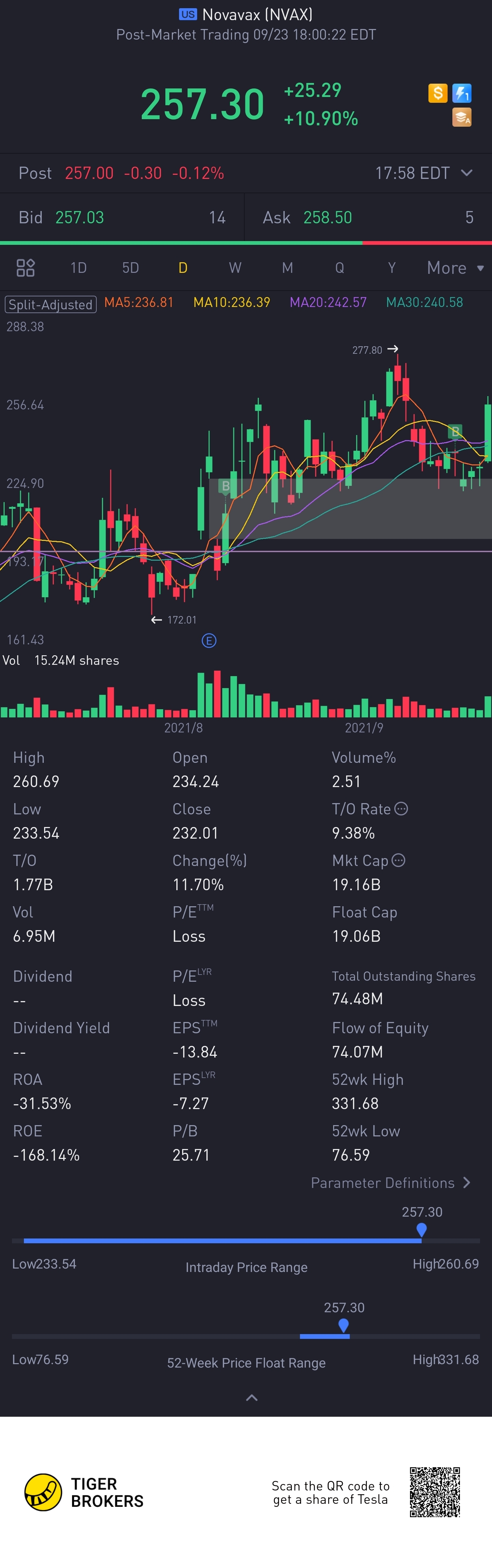
Task: Toggle the MA20 indicator label
Action: point(328,303)
